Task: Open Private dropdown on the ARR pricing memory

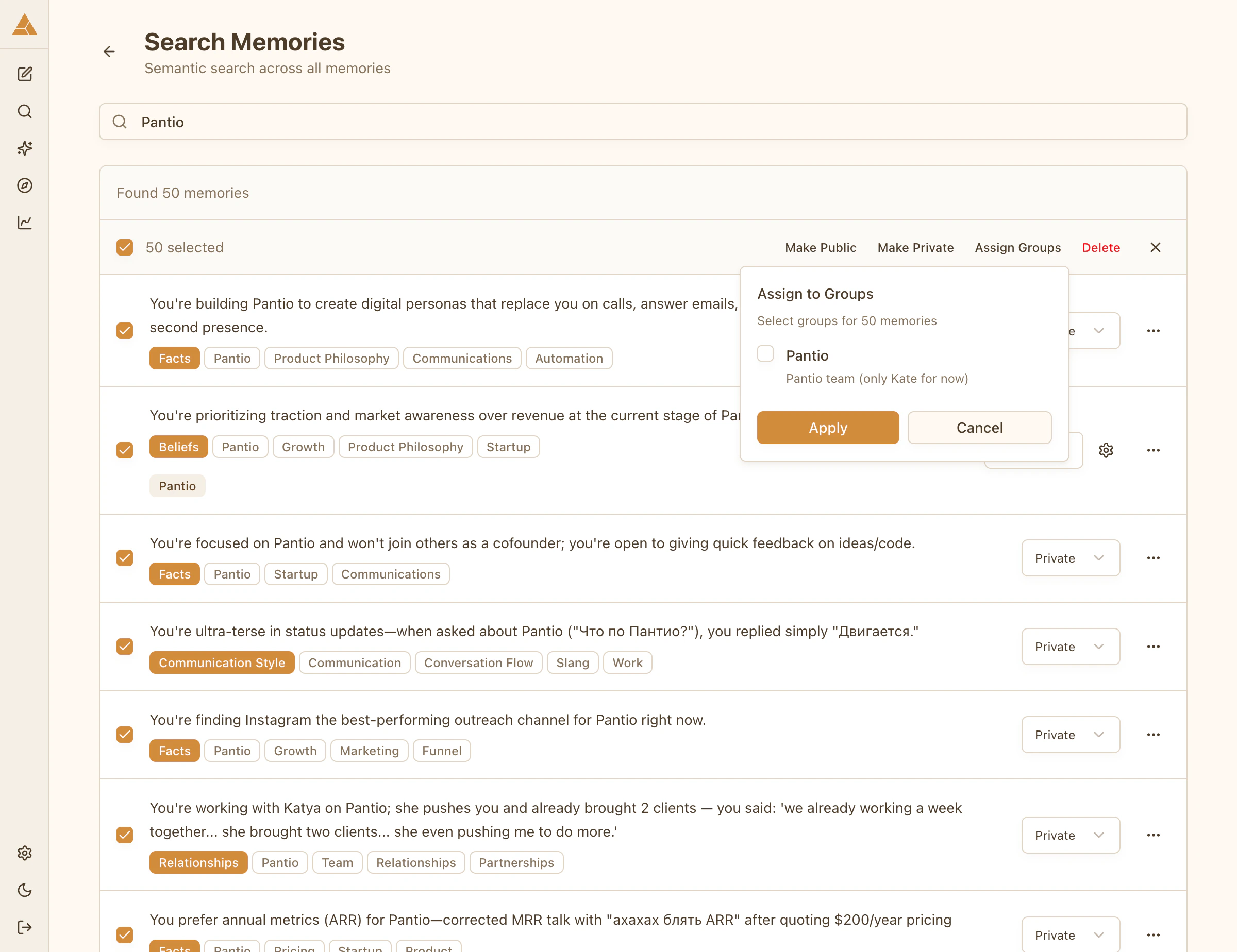Action: coord(1071,934)
